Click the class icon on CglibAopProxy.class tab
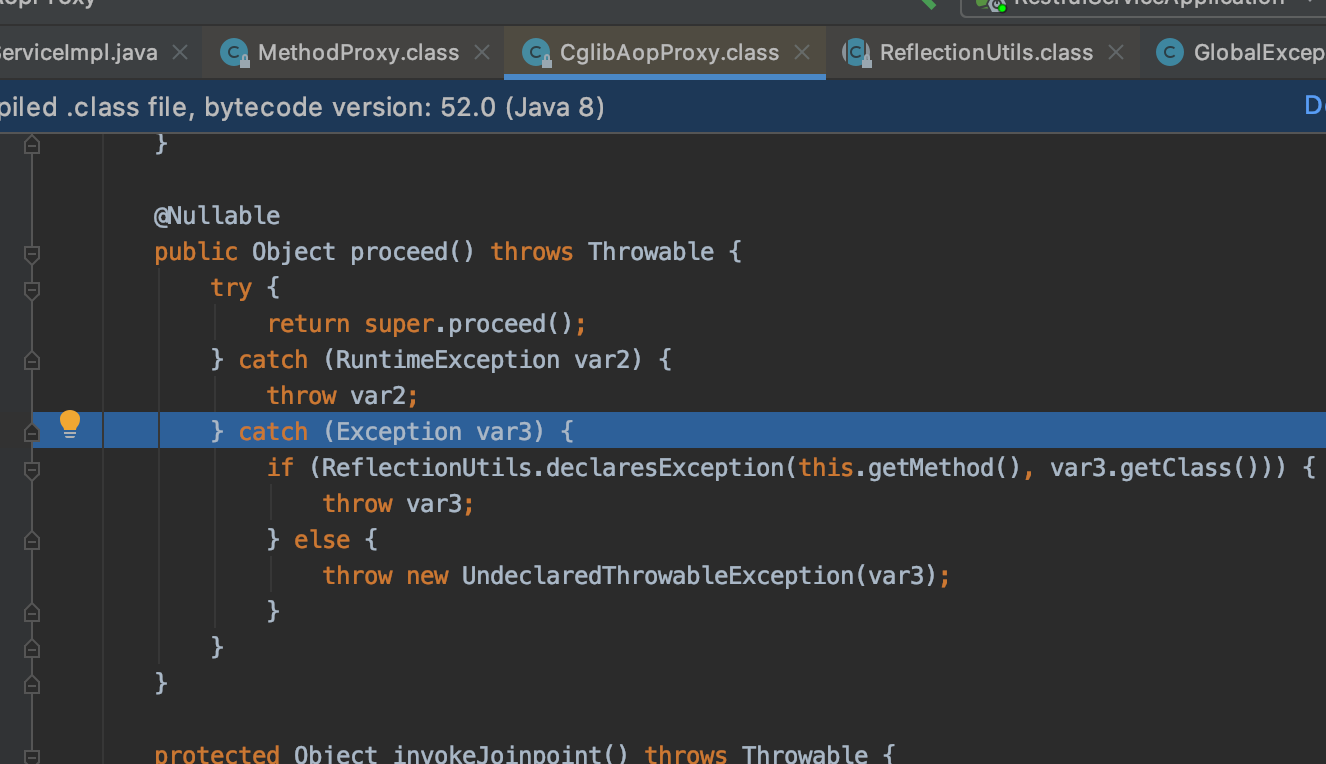Viewport: 1326px width, 764px height. click(537, 53)
